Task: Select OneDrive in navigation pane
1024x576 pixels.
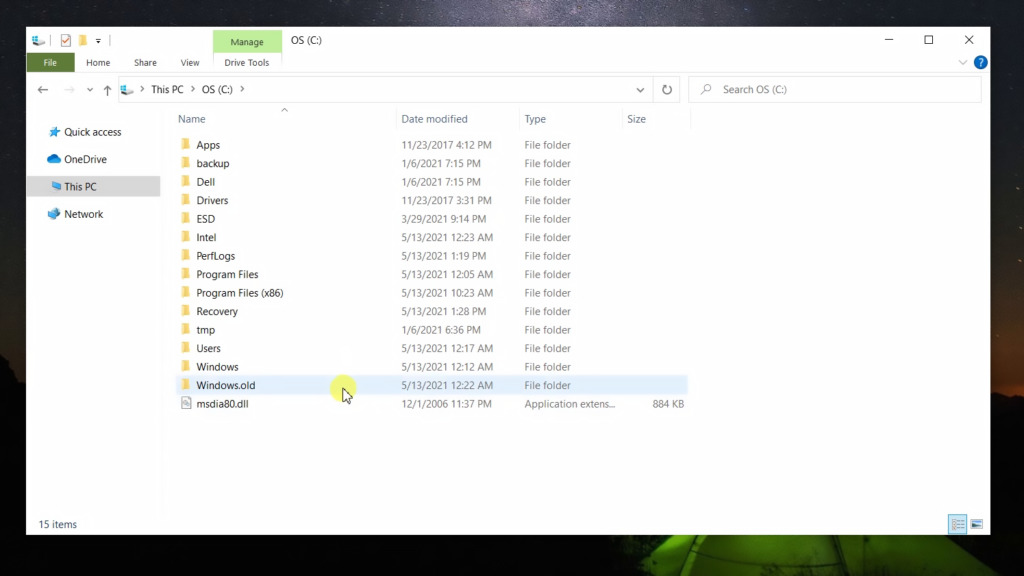Action: (x=85, y=159)
